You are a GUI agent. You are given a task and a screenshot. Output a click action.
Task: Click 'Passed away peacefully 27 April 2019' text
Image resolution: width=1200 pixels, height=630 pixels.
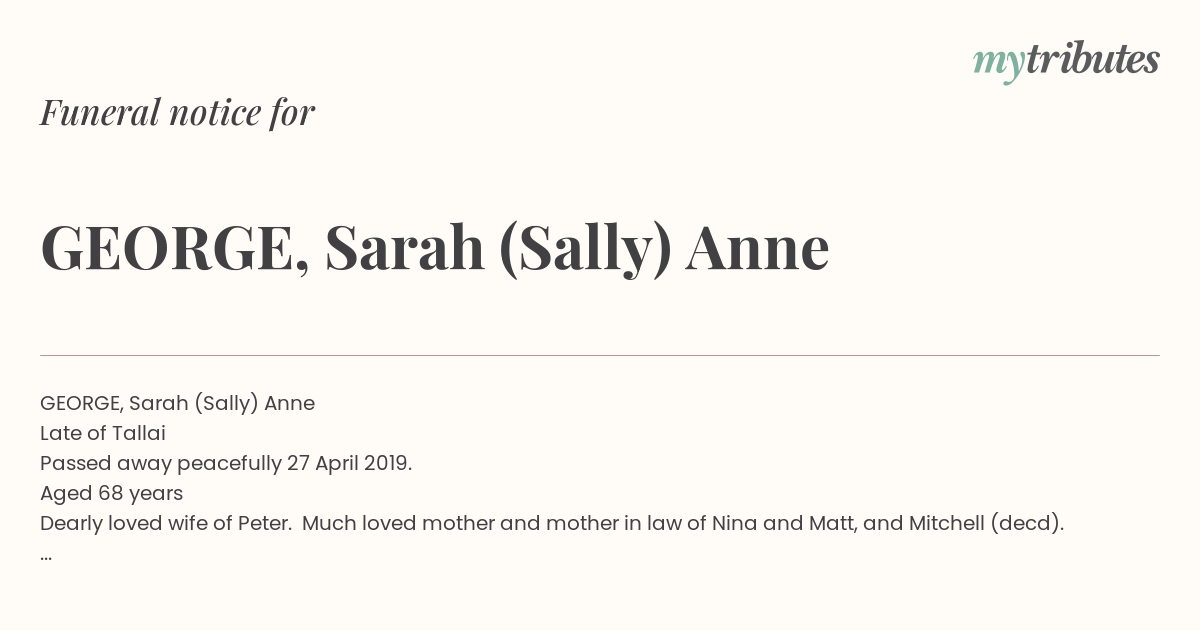point(226,463)
